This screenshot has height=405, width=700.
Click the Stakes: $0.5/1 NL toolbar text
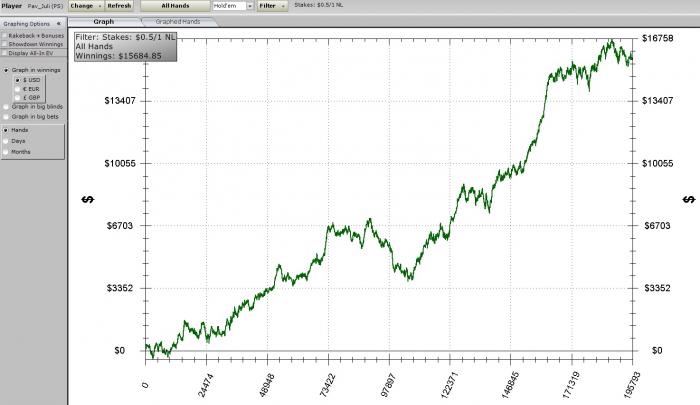point(319,5)
